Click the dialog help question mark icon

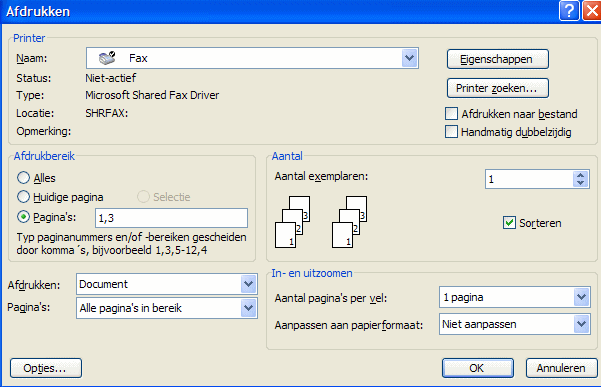[x=569, y=11]
